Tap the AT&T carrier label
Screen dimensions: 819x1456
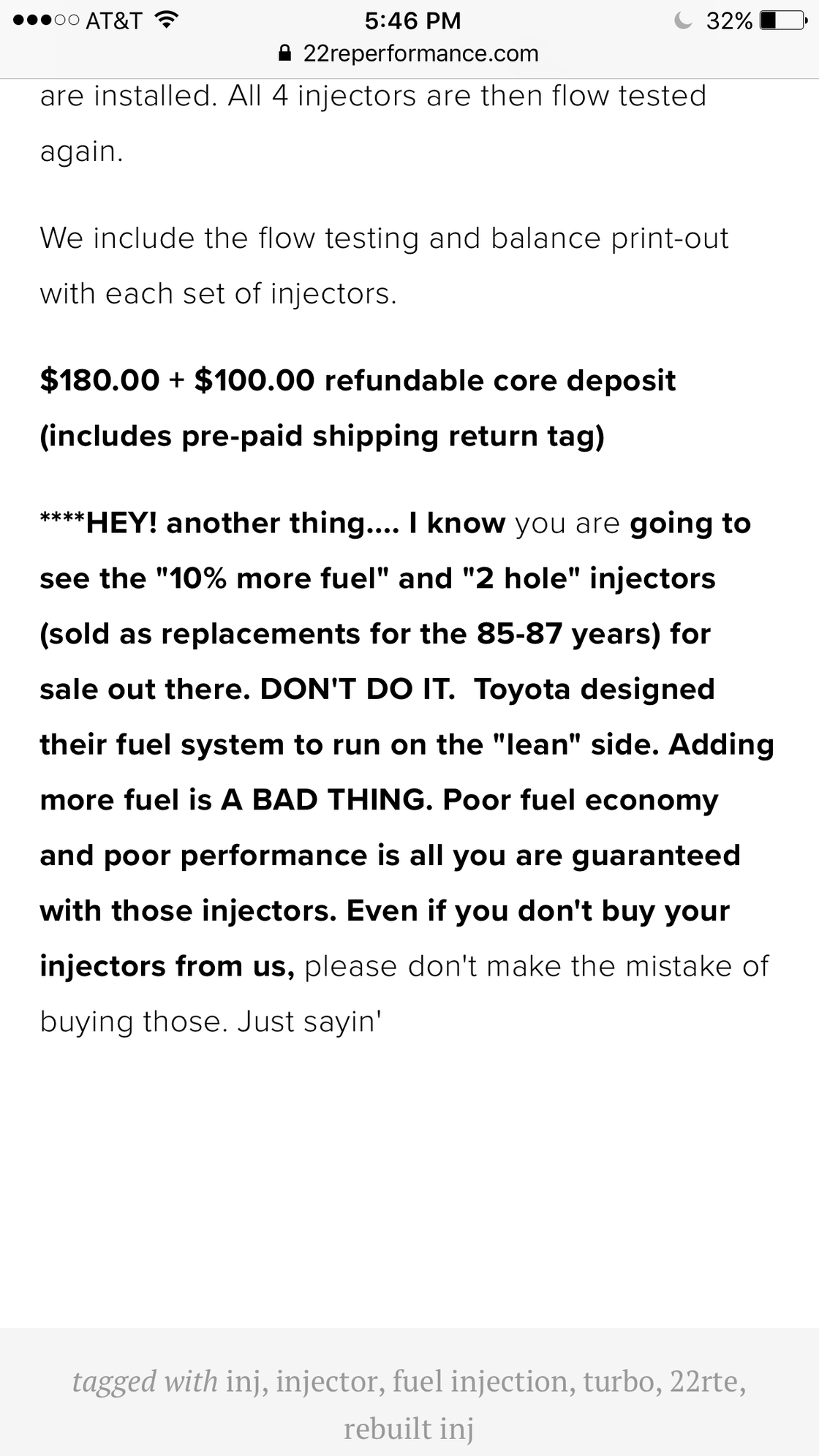(114, 20)
